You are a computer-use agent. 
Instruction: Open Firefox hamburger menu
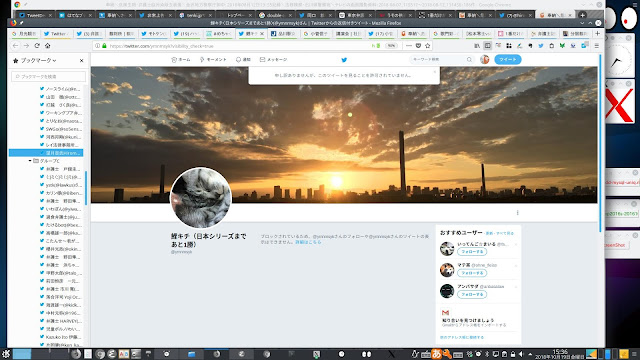[596, 46]
